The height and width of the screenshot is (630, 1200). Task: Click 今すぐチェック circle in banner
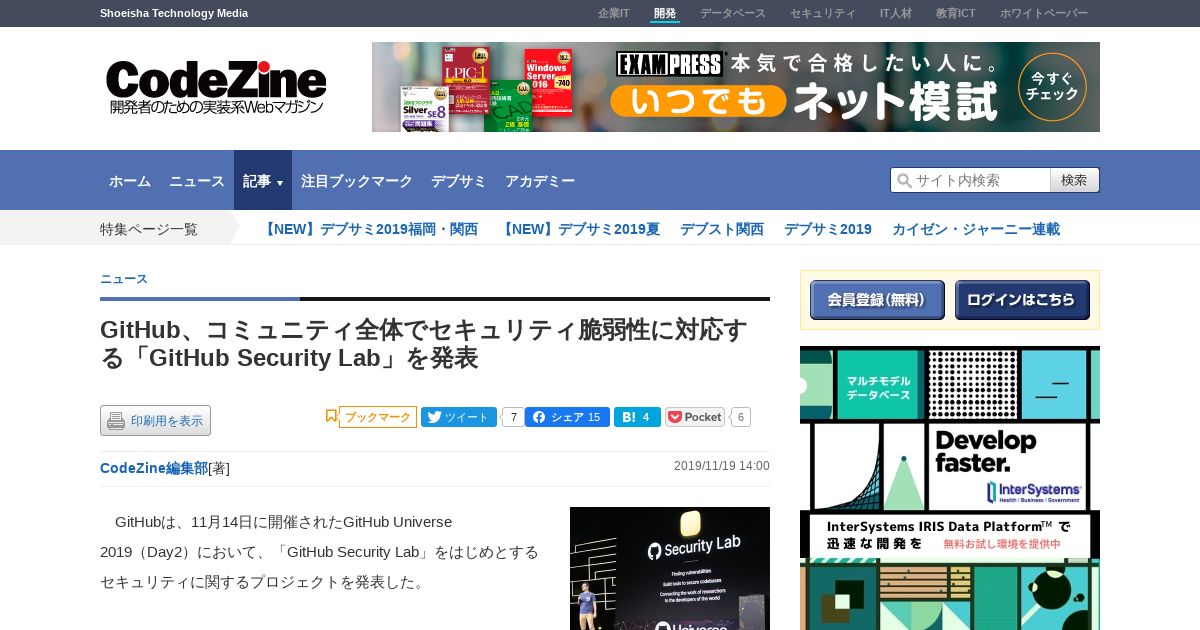coord(1052,87)
